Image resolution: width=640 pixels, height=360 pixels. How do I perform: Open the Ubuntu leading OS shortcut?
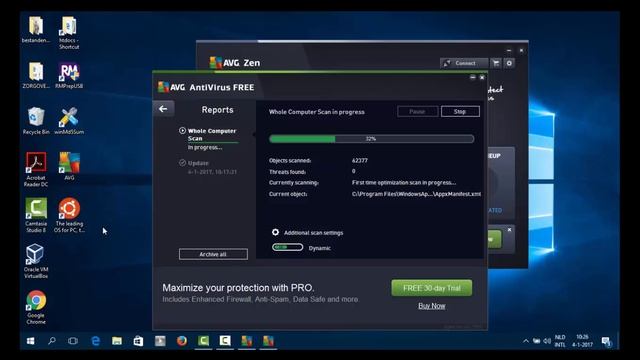tap(69, 215)
